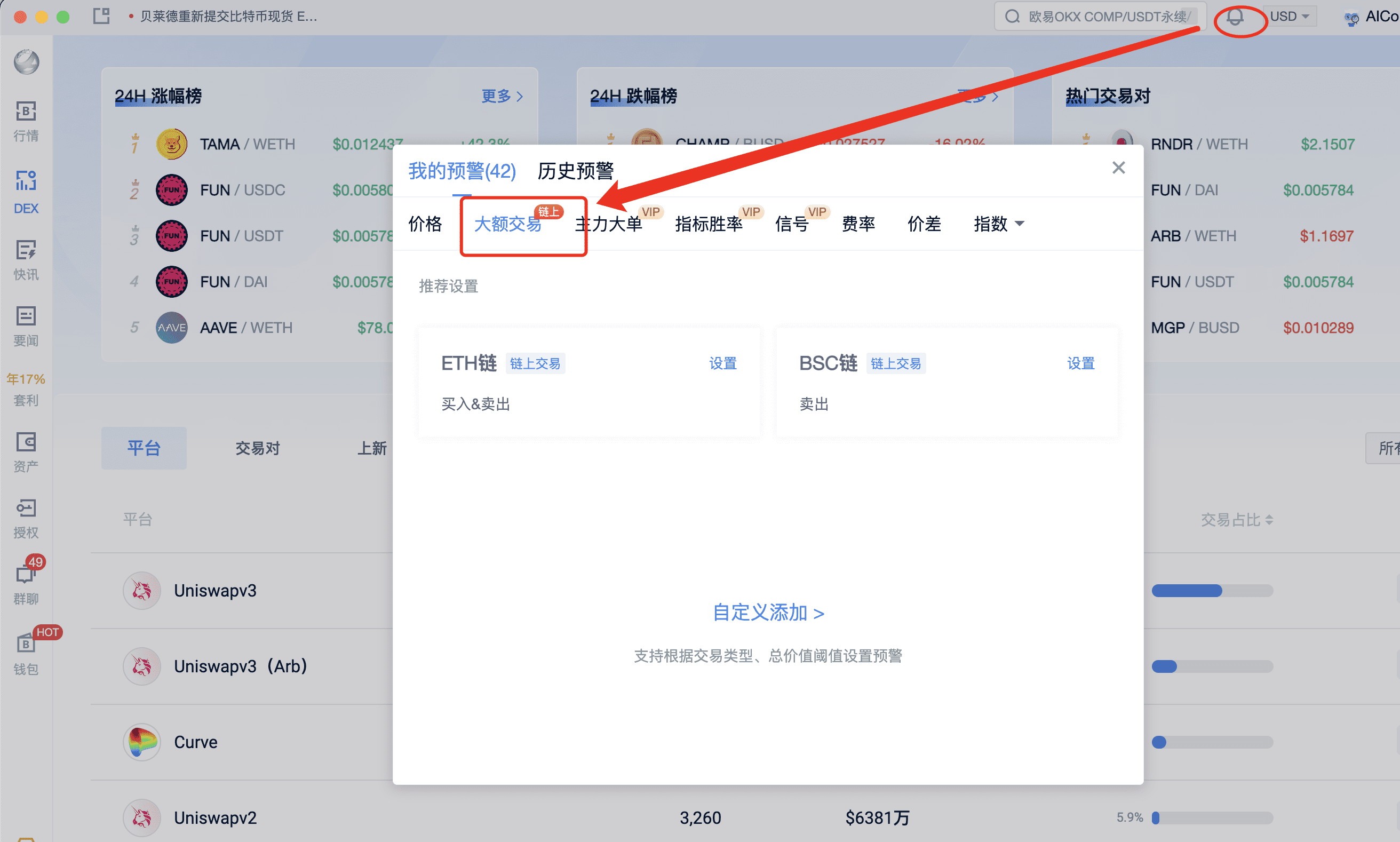Click the Uniswapv2 platform logo

[x=142, y=817]
